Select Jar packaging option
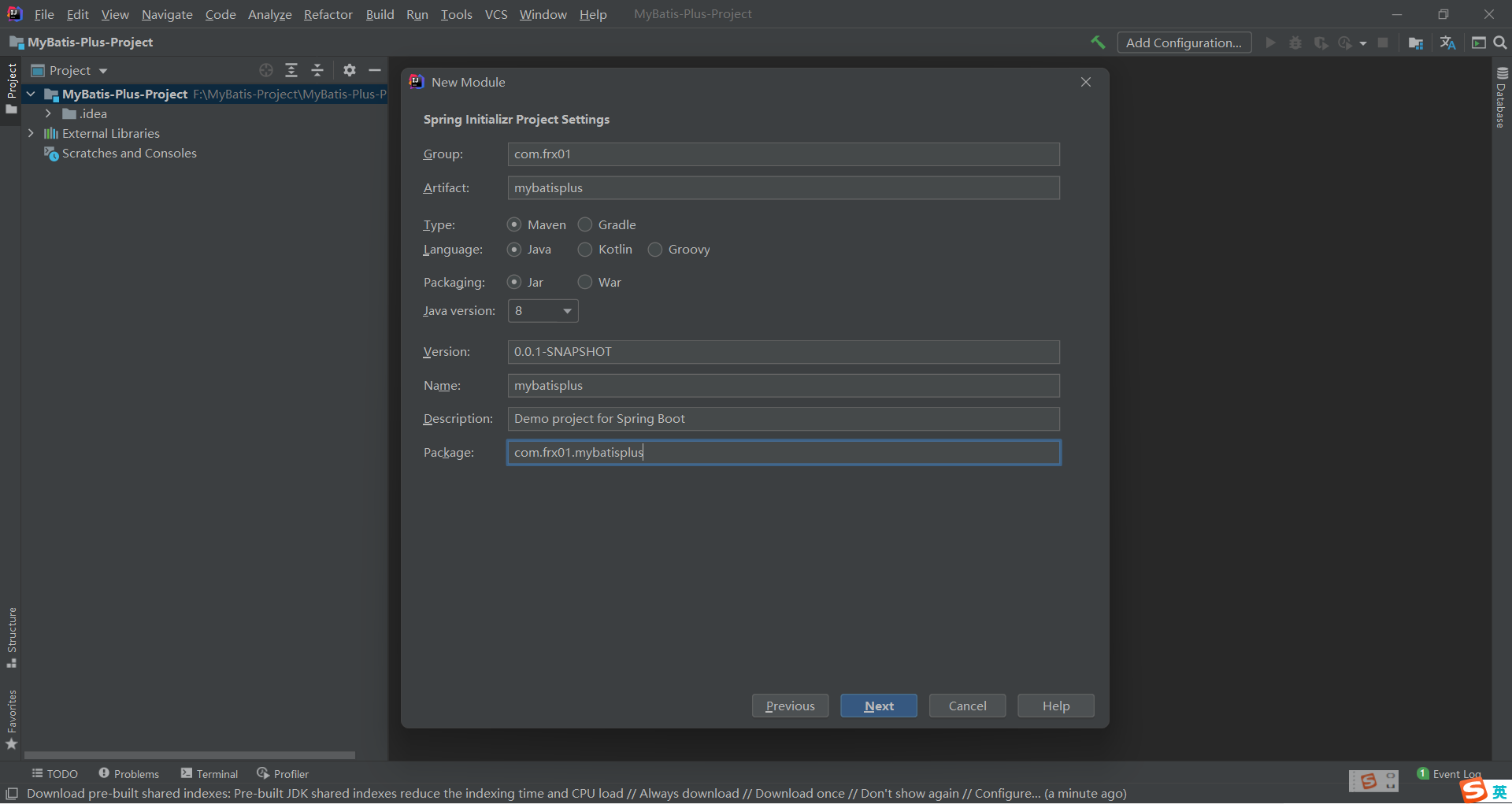Viewport: 1512px width, 804px height. (x=525, y=282)
